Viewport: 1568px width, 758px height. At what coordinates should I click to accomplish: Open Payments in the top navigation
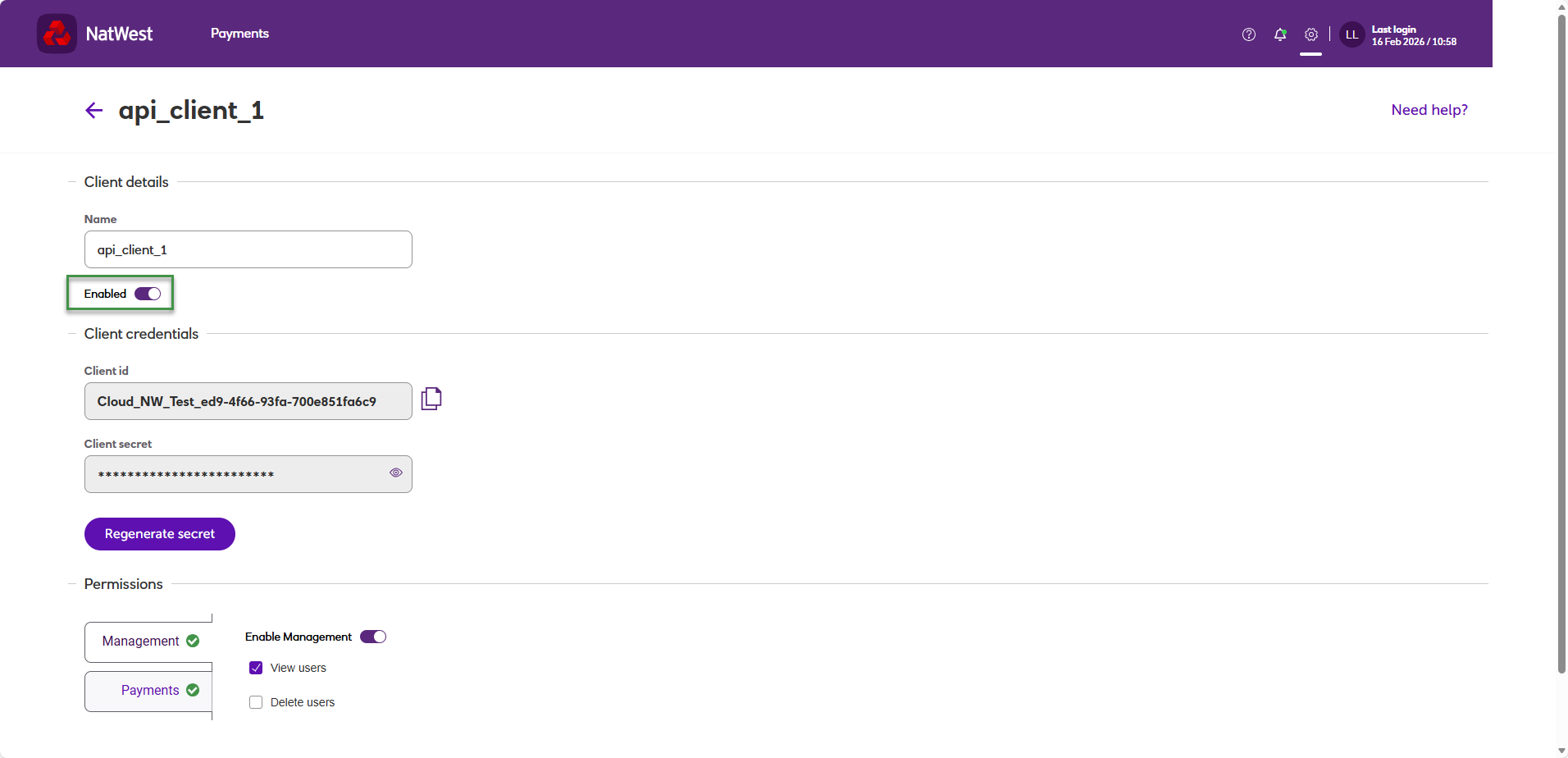pyautogui.click(x=239, y=34)
